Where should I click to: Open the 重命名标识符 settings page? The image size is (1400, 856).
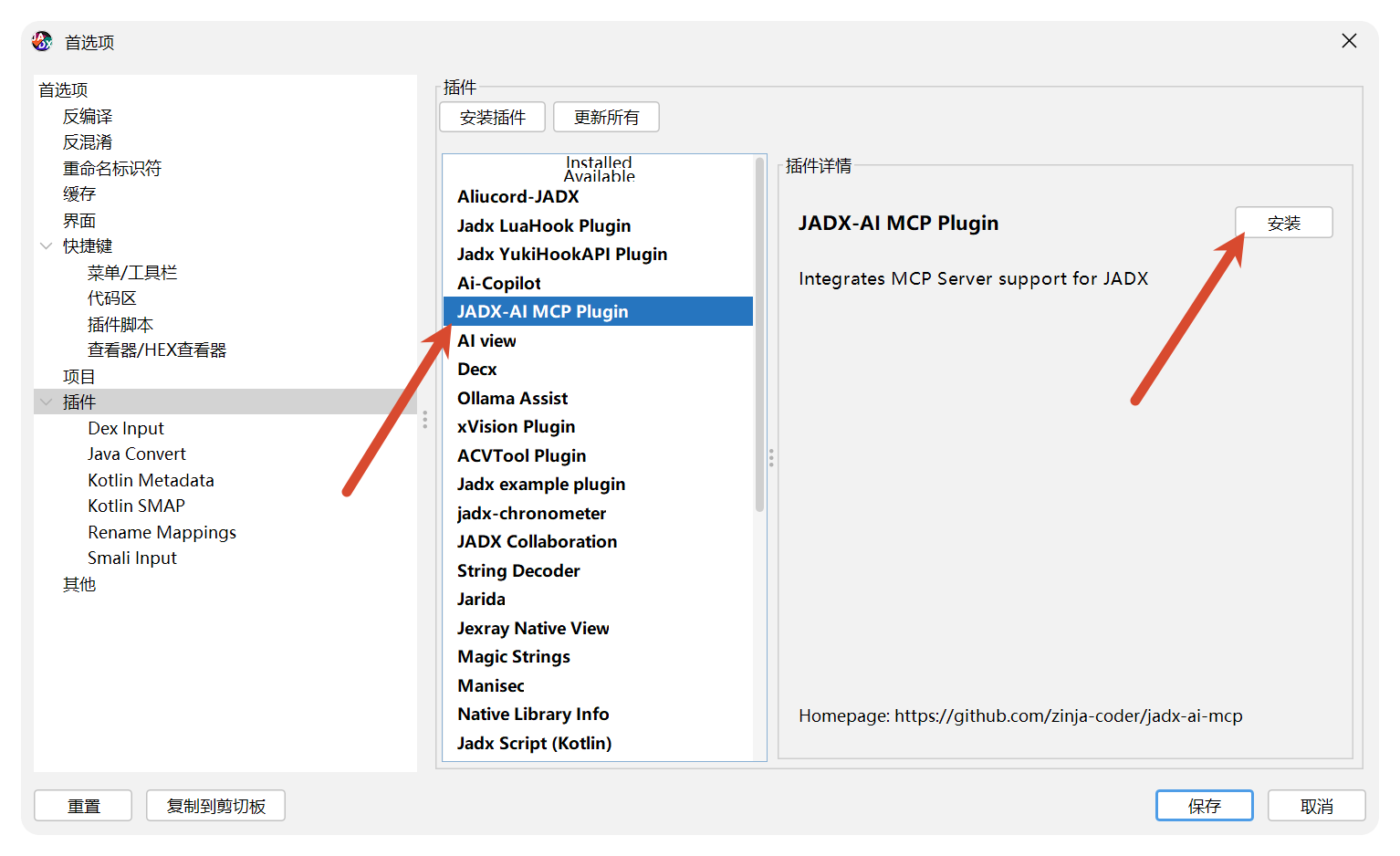click(112, 169)
